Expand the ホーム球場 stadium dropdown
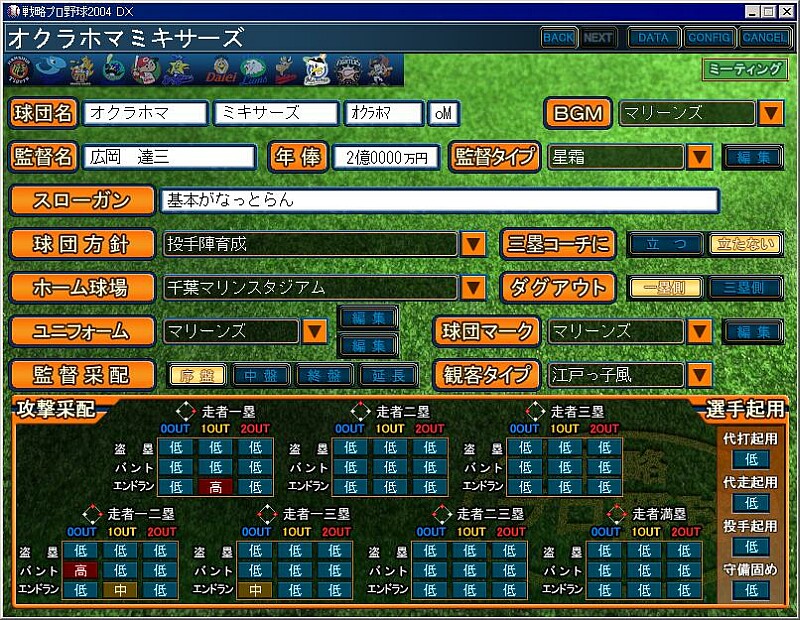The image size is (800, 620). 473,288
